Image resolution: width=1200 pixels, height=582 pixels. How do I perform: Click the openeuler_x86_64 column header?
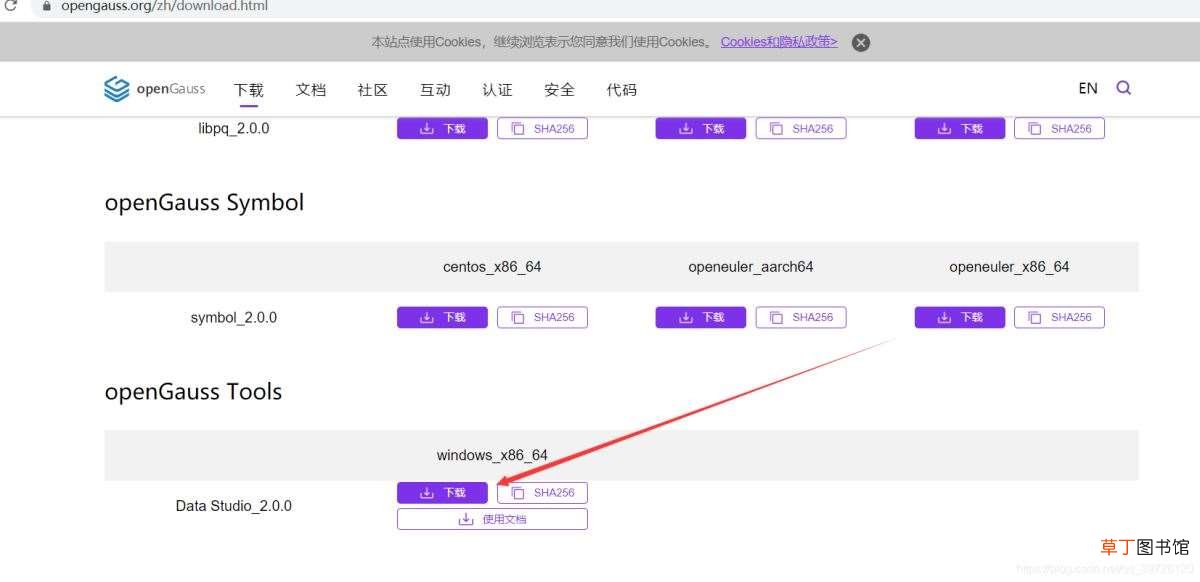pyautogui.click(x=1009, y=267)
